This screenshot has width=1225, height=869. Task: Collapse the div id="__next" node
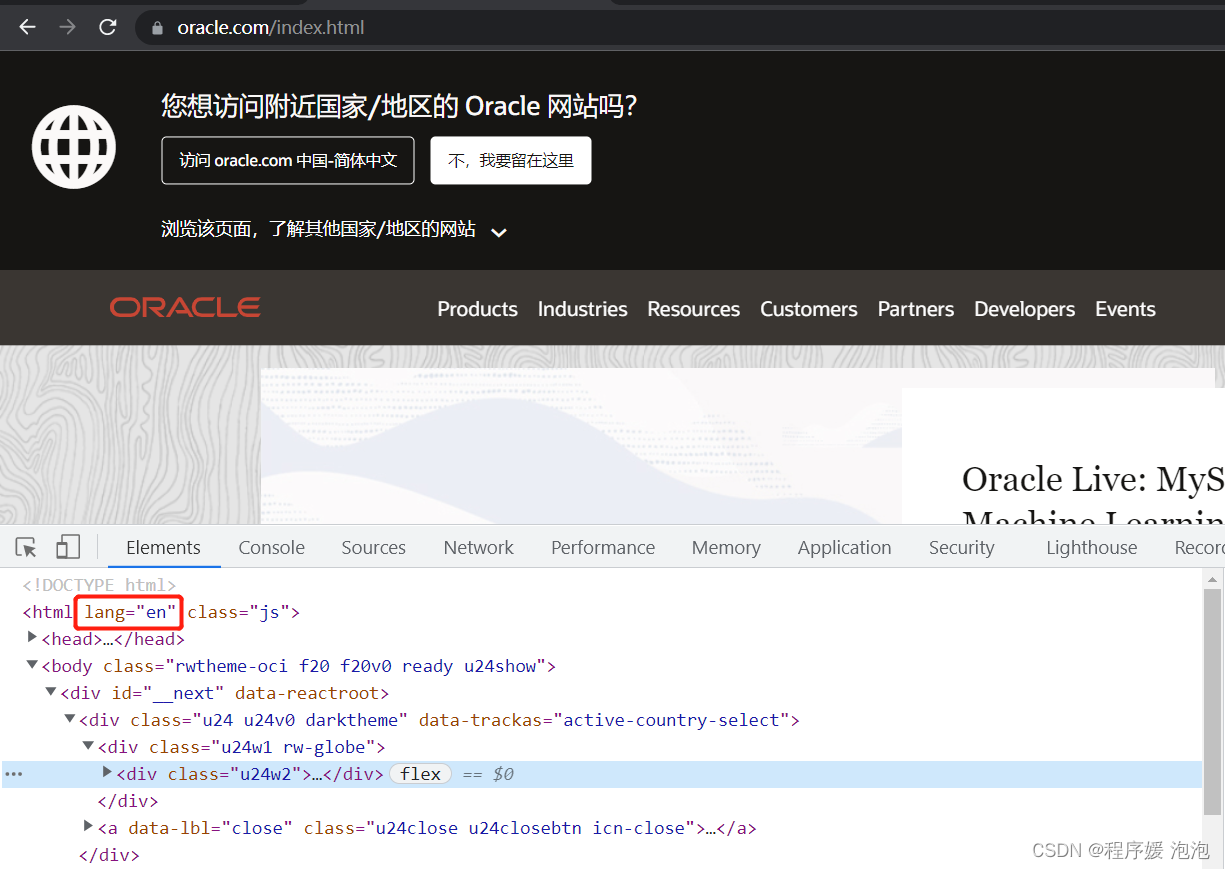coord(51,692)
